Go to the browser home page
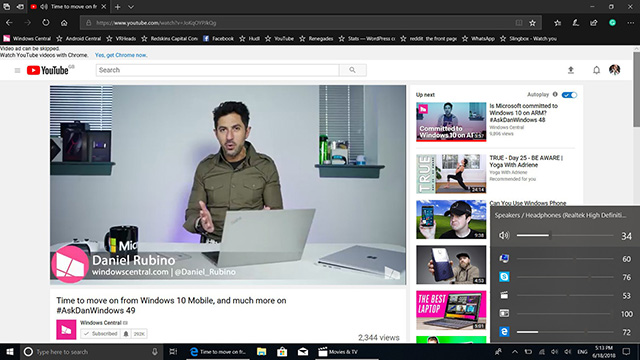Viewport: 640px width, 360px height. coord(64,22)
